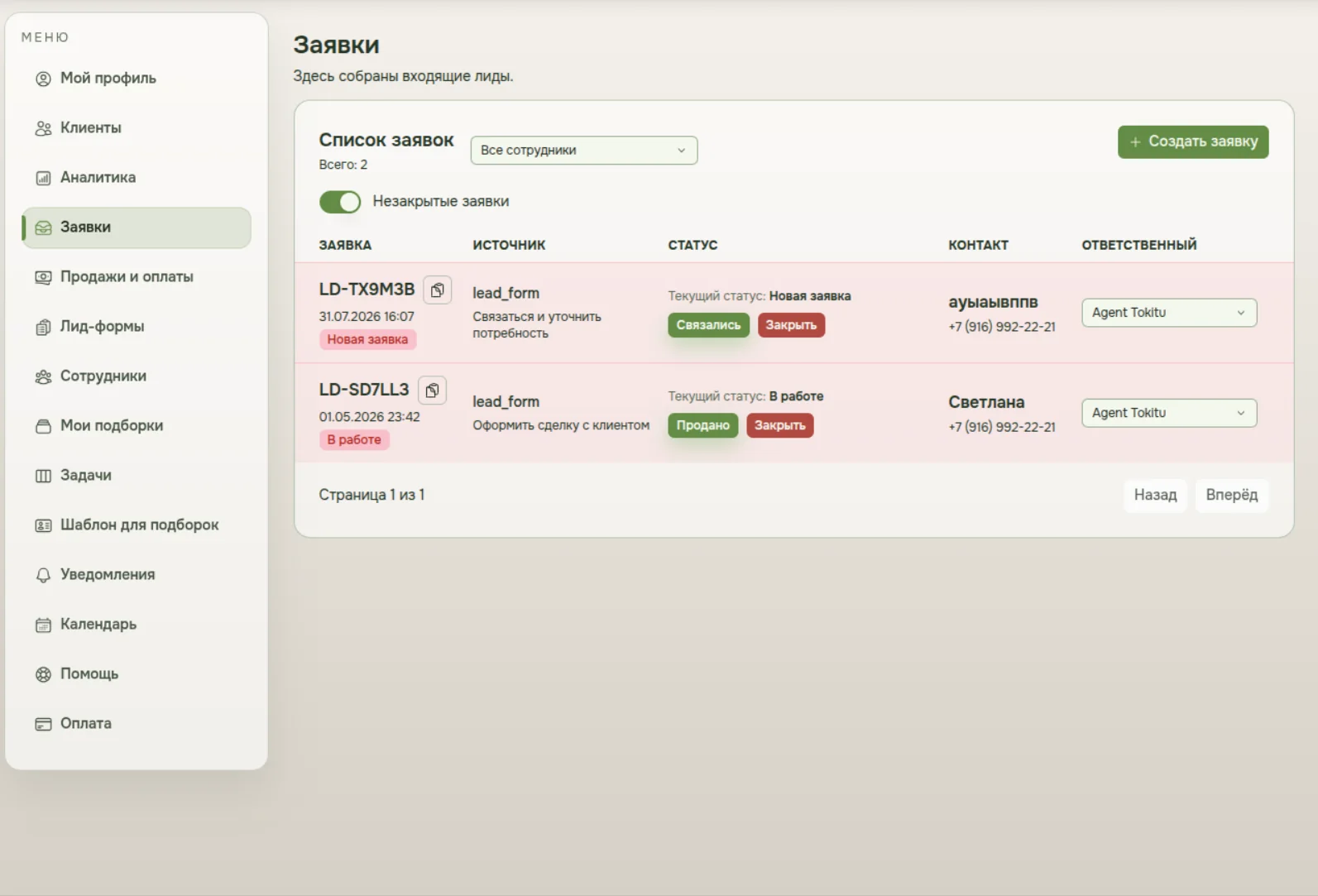Click the team icon beside Сотрудники
1318x896 pixels.
pyautogui.click(x=43, y=376)
